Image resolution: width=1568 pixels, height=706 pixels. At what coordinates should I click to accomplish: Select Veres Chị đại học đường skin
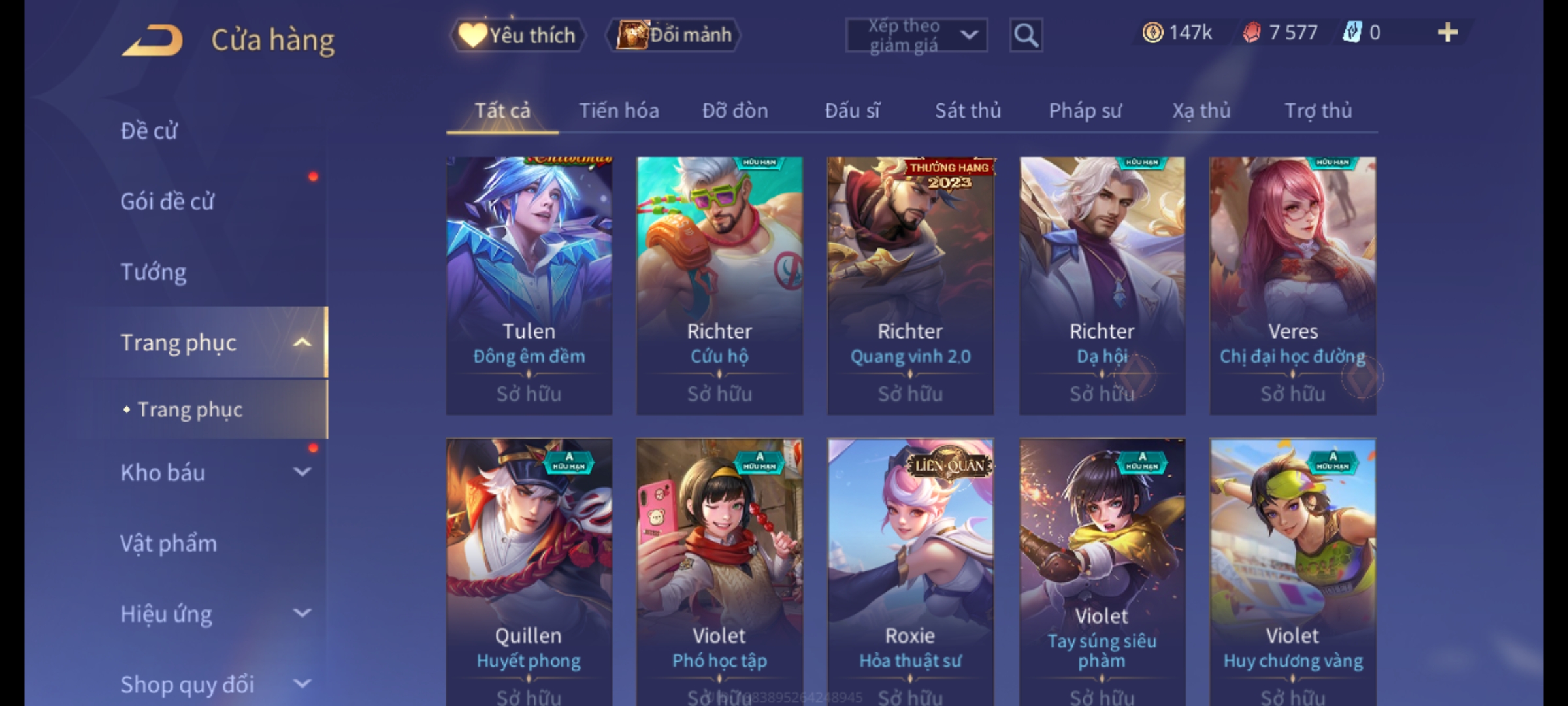[1293, 286]
